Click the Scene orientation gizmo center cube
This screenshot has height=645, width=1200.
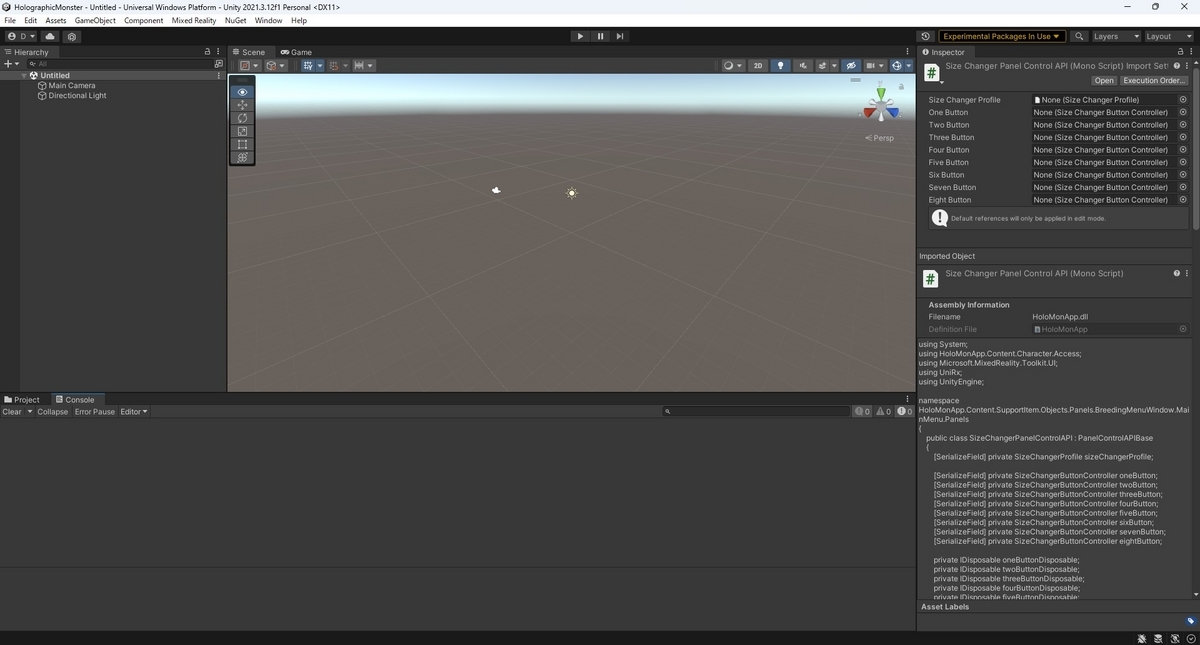pyautogui.click(x=880, y=105)
